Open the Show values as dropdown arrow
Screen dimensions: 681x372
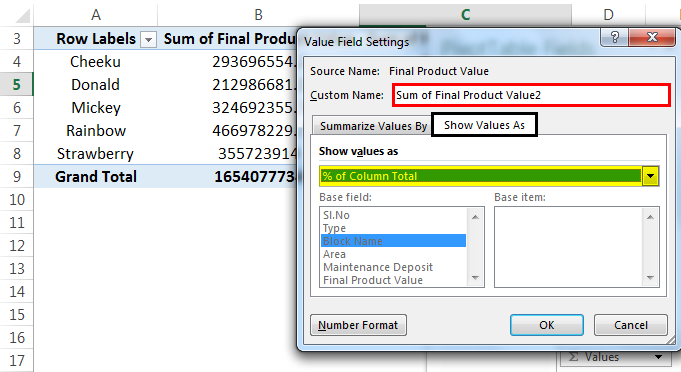point(650,176)
